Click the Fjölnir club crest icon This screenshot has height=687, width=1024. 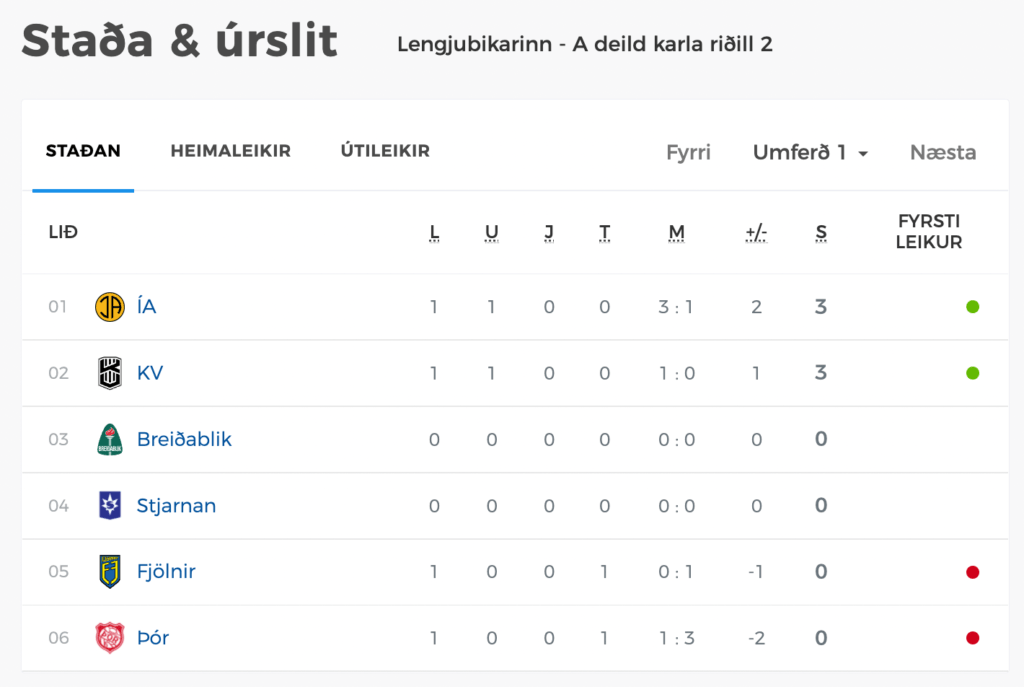pos(110,571)
